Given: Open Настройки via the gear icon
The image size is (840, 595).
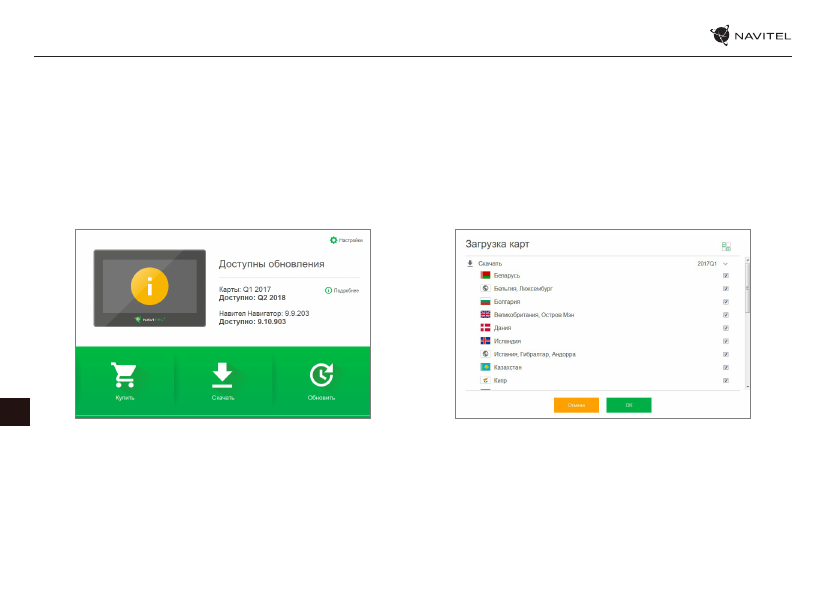Looking at the screenshot, I should coord(334,240).
